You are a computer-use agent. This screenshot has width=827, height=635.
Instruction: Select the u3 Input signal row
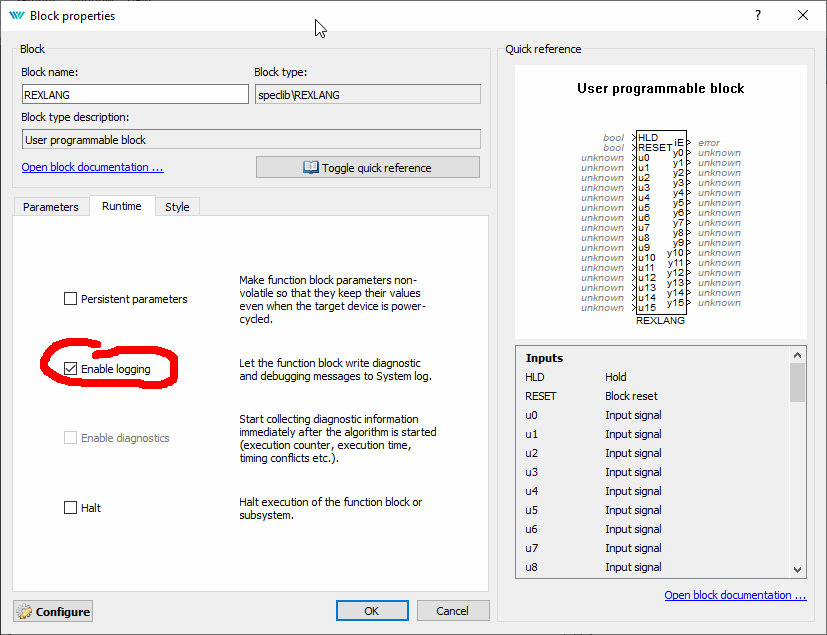click(x=652, y=472)
